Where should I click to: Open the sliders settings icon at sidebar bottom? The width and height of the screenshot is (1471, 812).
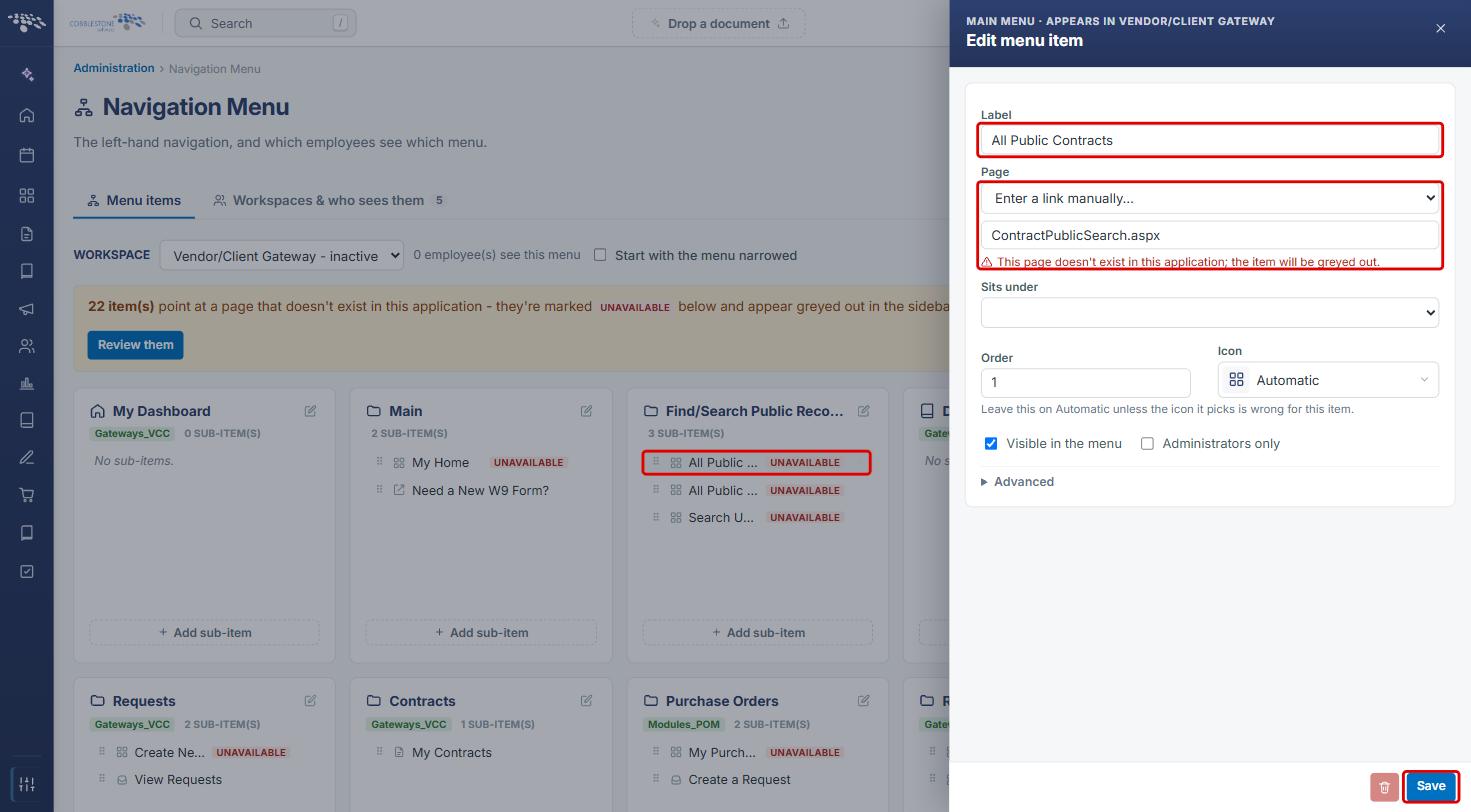27,784
